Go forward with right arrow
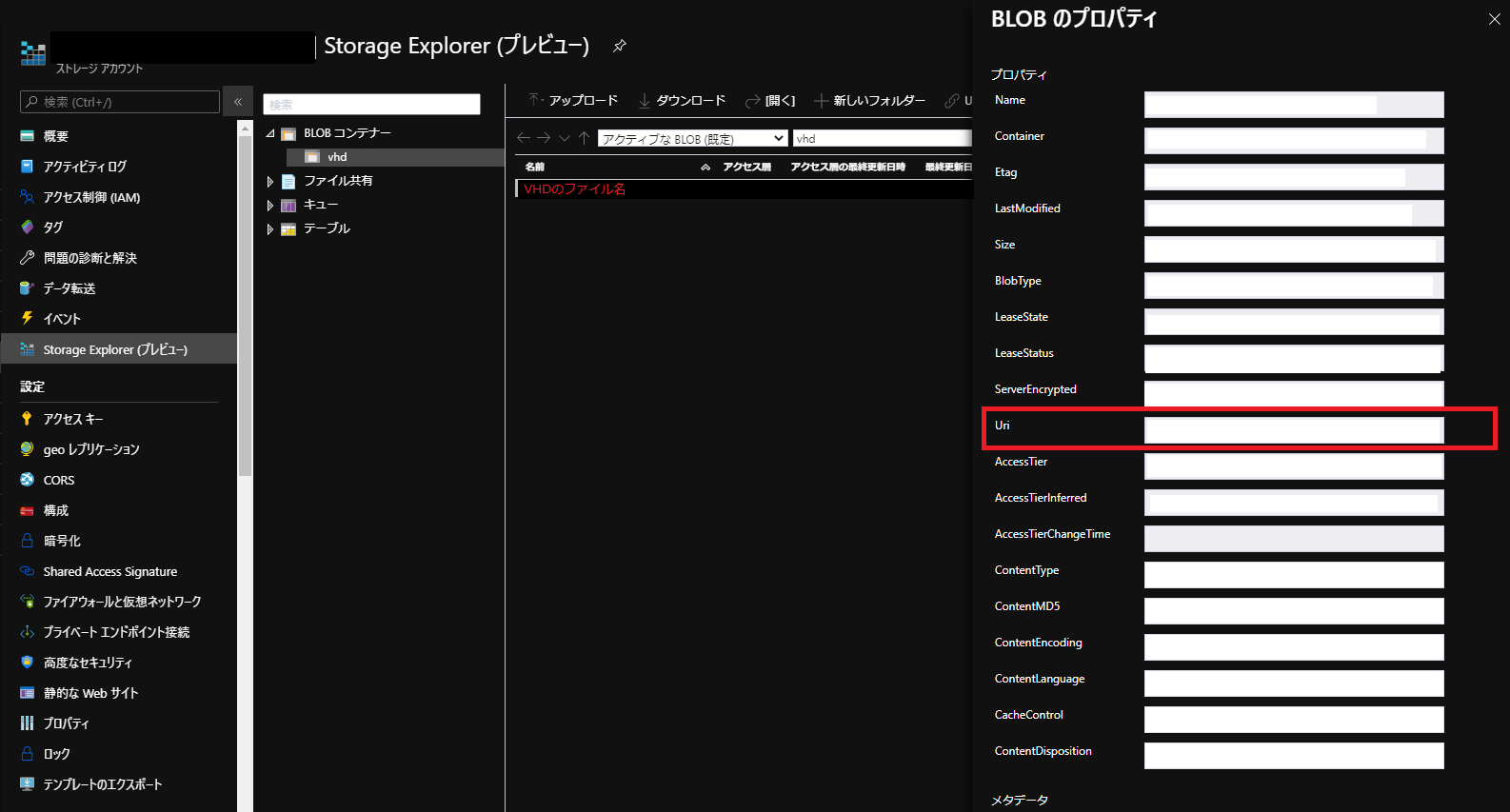The width and height of the screenshot is (1510, 812). (x=544, y=138)
